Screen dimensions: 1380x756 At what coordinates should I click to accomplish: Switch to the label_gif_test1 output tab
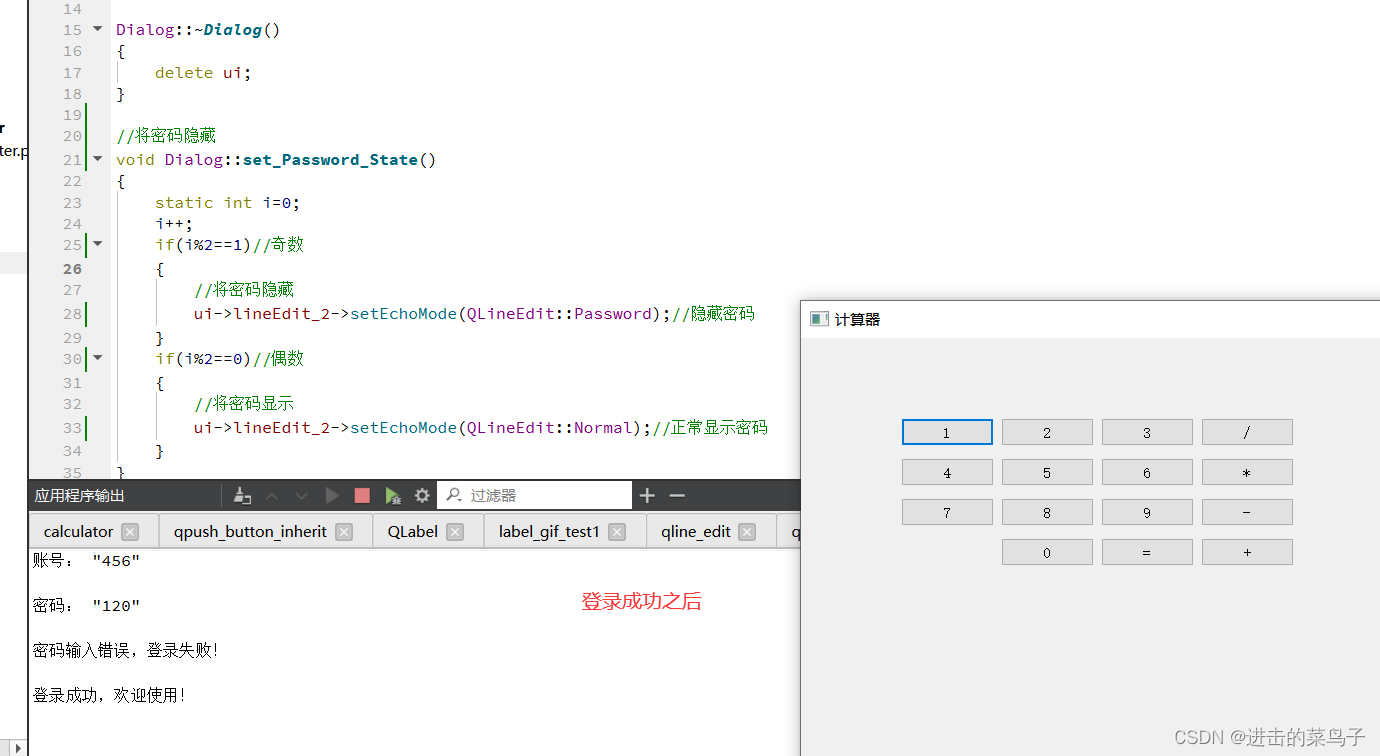[549, 531]
